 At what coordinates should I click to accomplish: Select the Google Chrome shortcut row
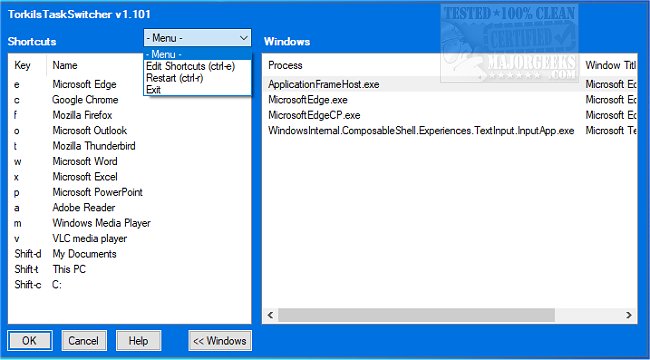coord(129,100)
